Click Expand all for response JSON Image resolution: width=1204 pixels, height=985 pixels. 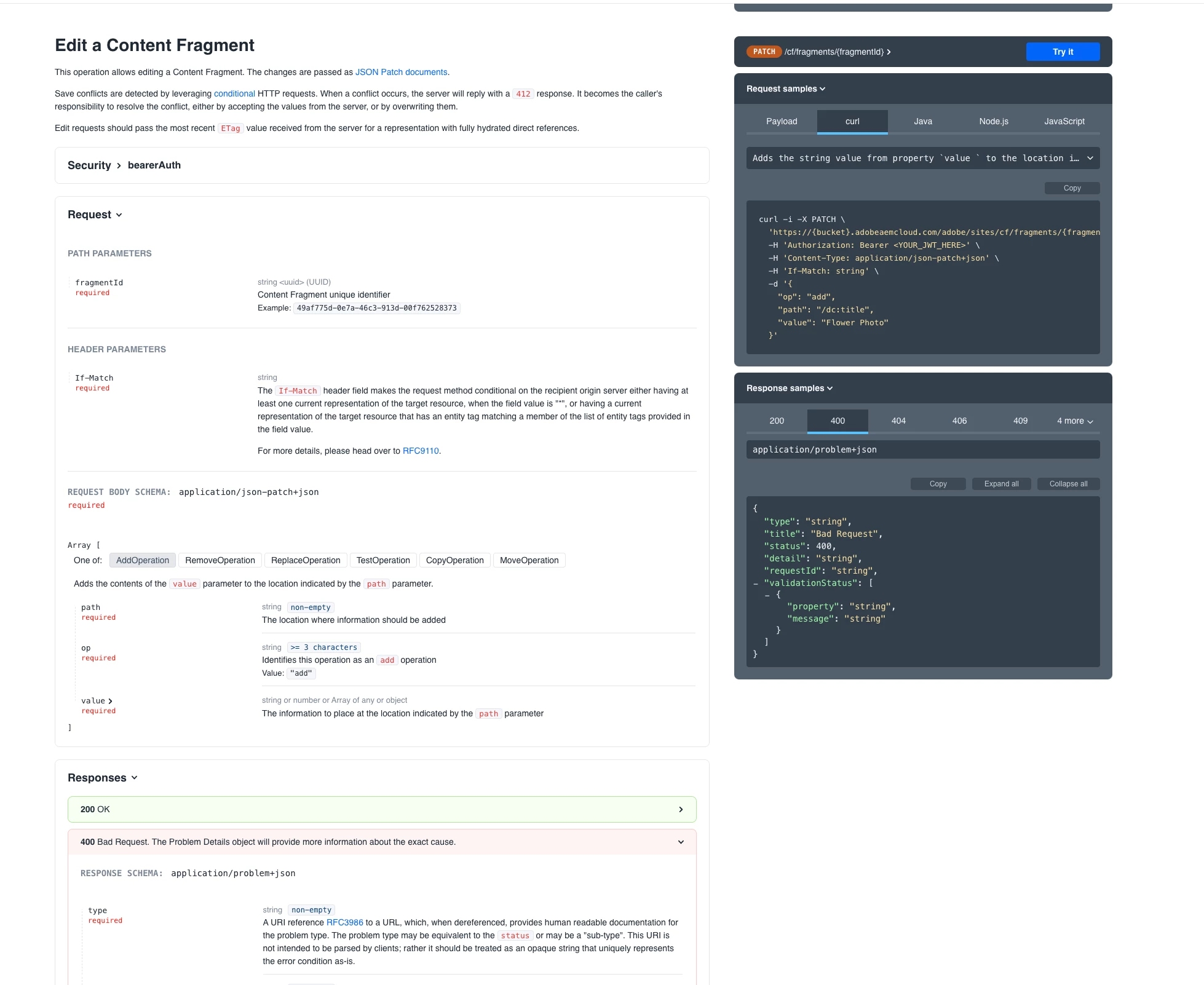click(1000, 484)
